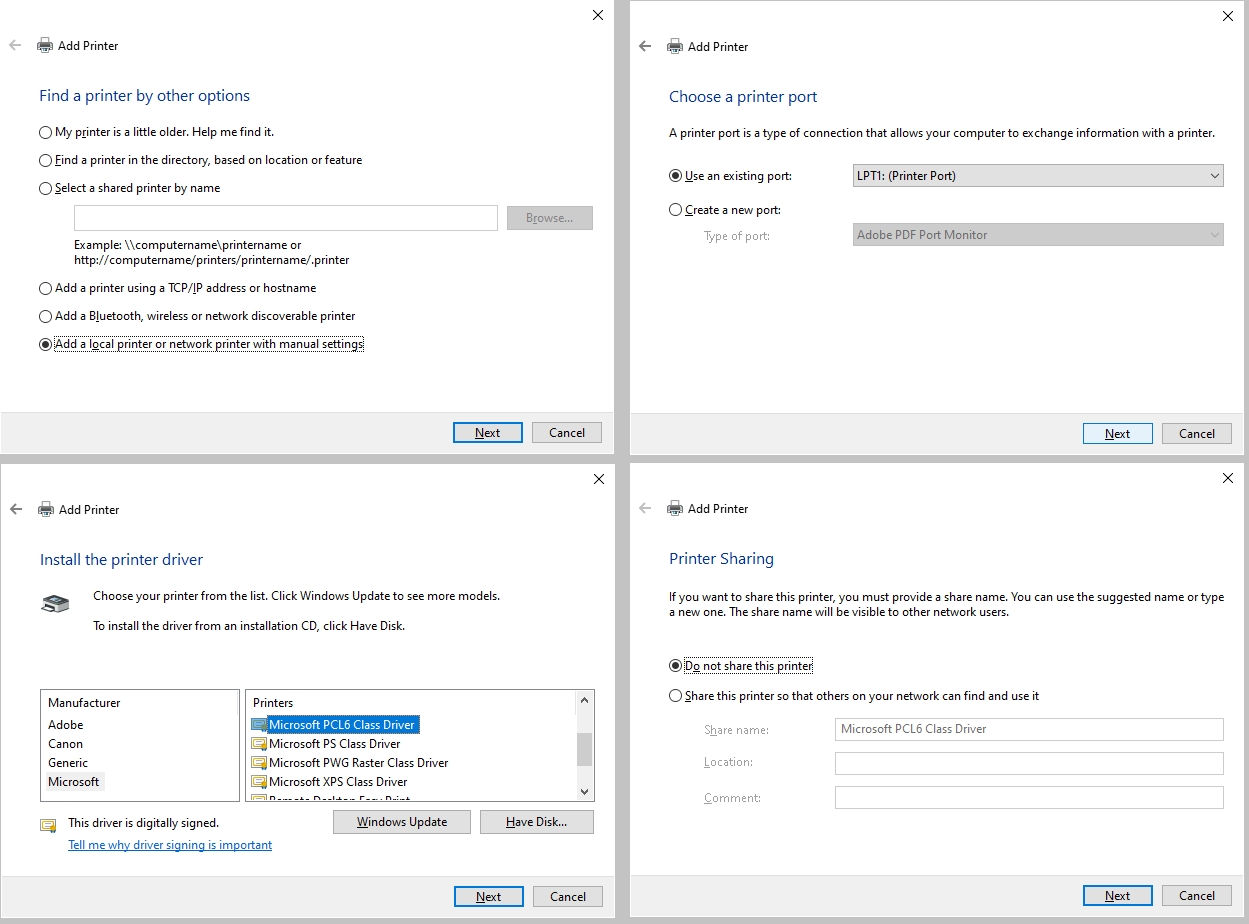This screenshot has height=924, width=1249.
Task: Click the Microsoft XPS Class Driver printer icon
Action: pos(261,781)
